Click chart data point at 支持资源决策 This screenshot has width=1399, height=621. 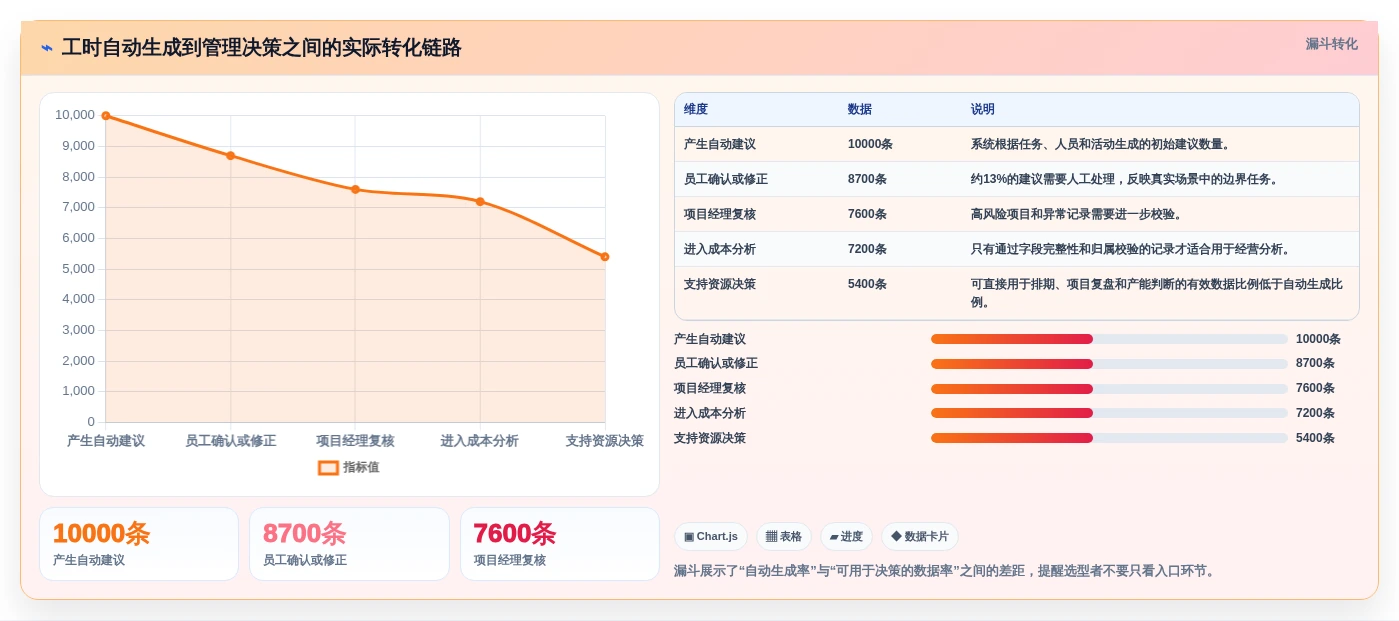point(605,257)
